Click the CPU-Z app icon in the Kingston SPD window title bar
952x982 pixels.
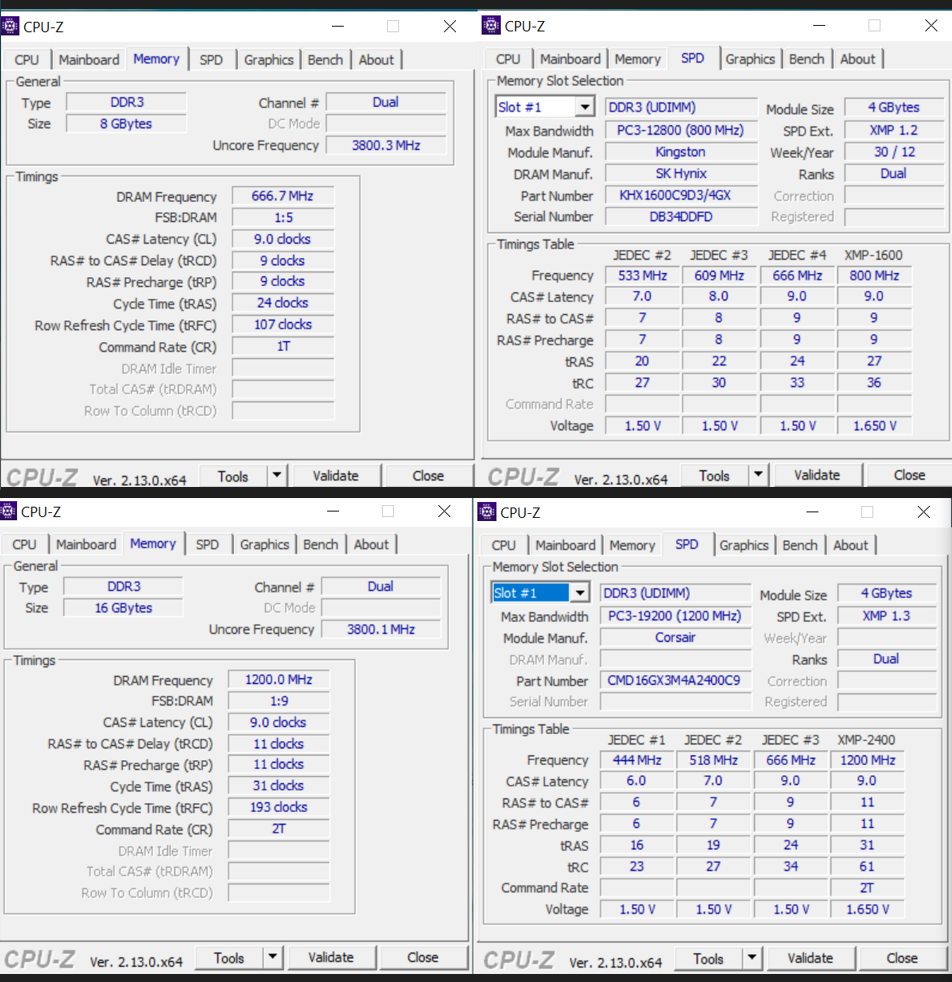[491, 26]
